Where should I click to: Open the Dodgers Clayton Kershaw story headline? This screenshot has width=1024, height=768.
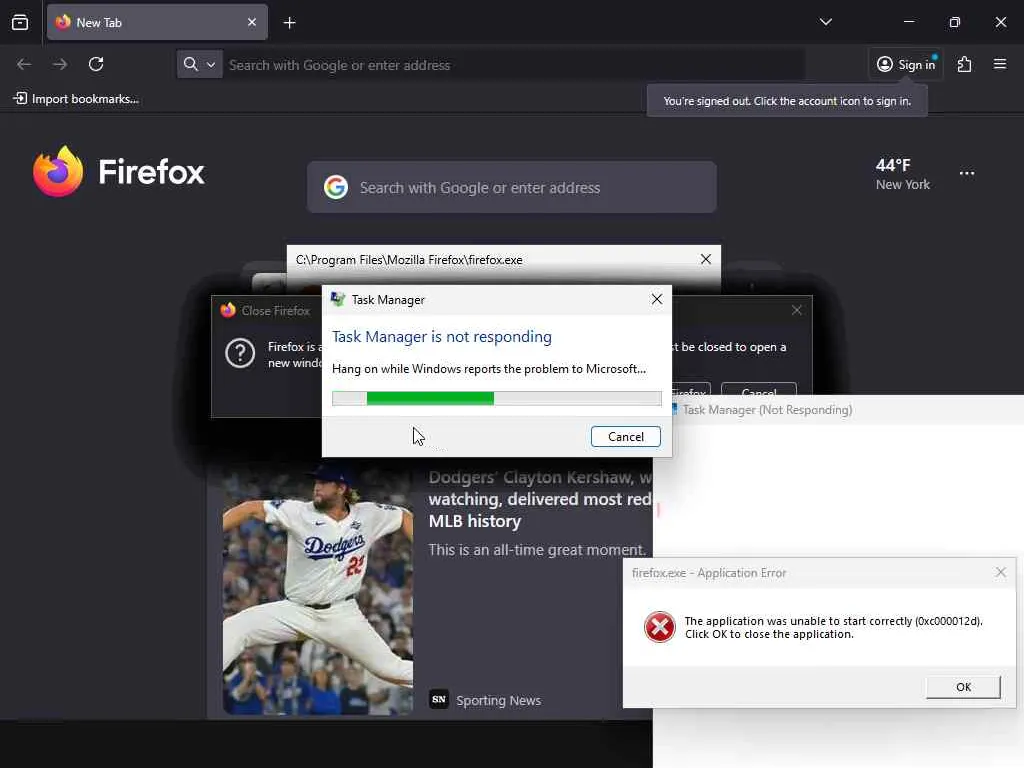(540, 499)
